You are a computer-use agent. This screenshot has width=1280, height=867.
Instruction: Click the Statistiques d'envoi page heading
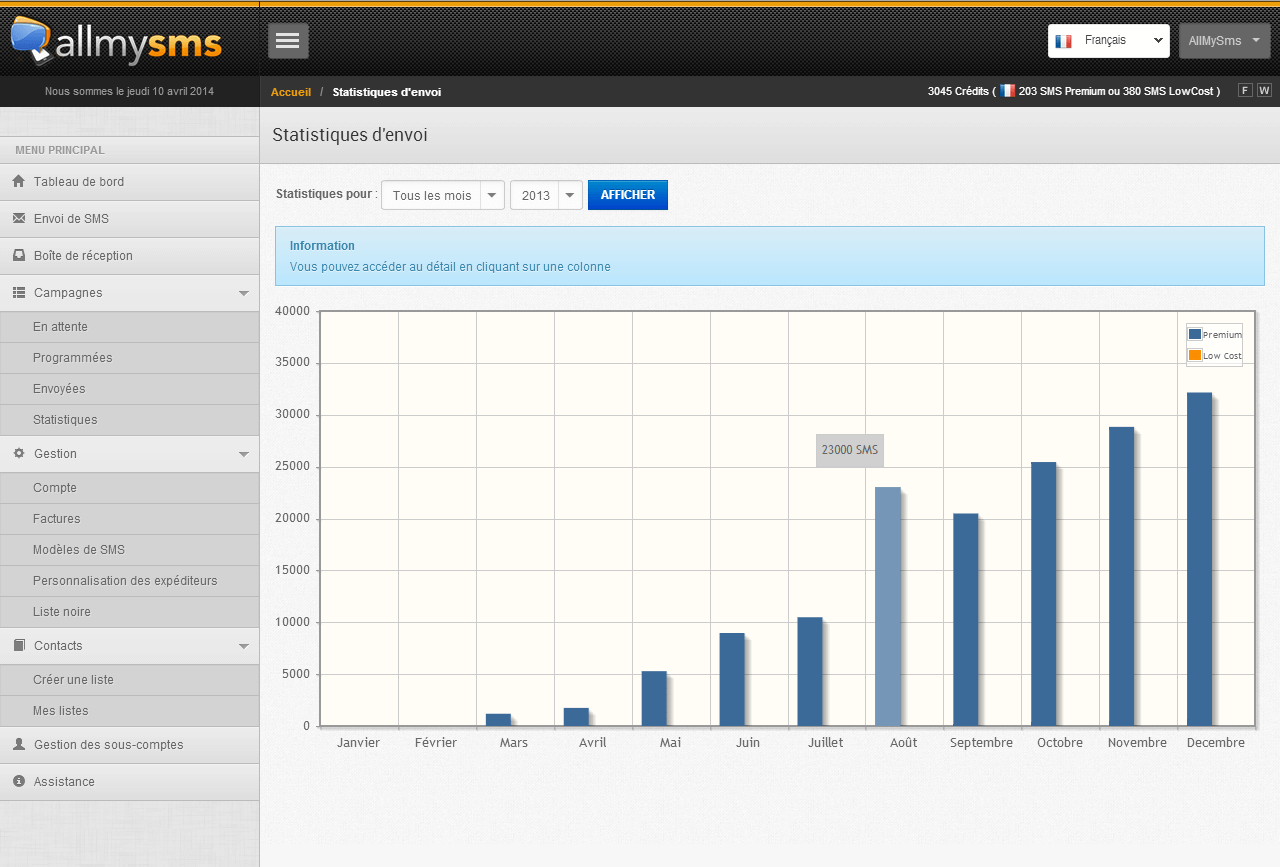coord(350,135)
